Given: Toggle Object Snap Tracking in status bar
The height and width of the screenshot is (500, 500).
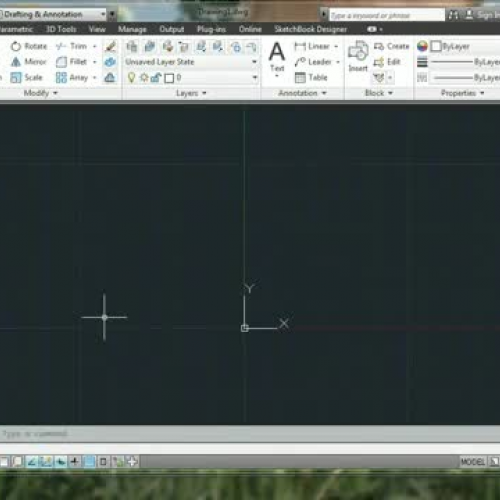Looking at the screenshot, I should [x=32, y=461].
